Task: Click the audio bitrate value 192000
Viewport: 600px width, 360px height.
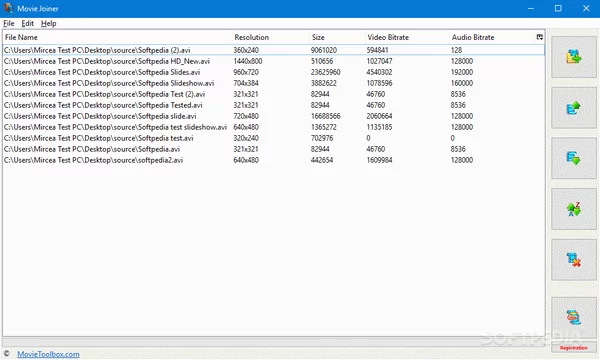Action: 462,72
